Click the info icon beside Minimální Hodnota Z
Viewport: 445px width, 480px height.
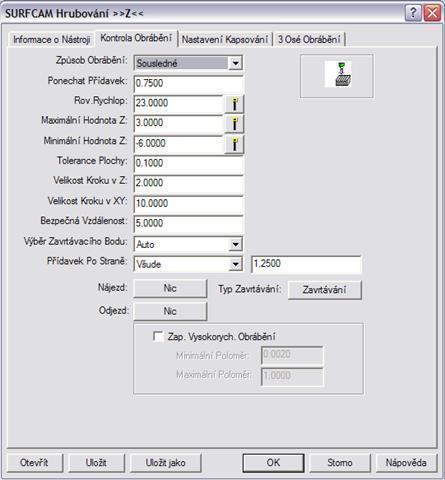tap(235, 144)
